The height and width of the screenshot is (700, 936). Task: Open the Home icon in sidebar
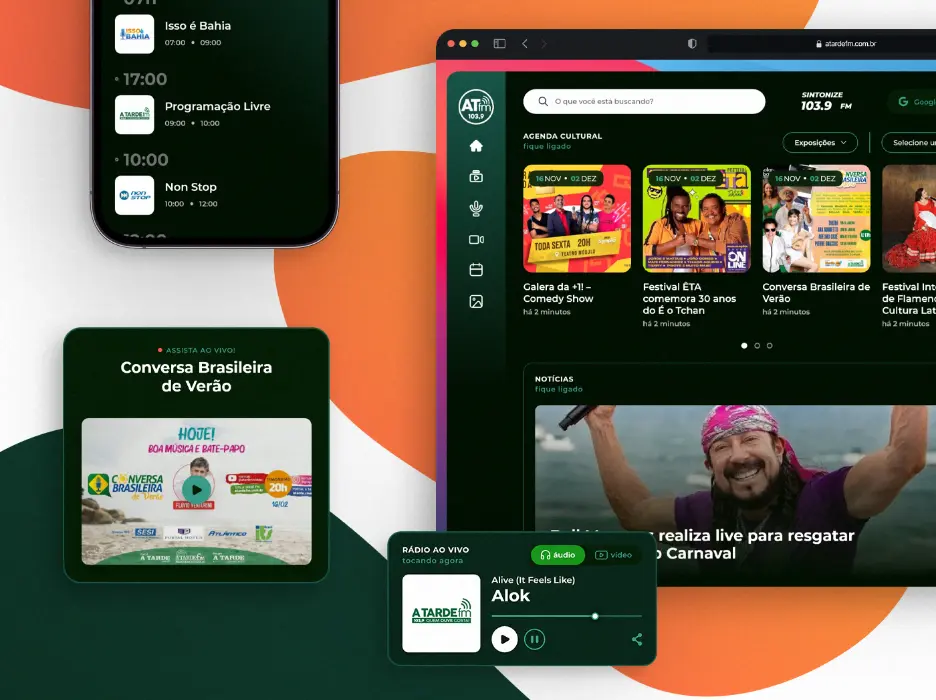476,146
